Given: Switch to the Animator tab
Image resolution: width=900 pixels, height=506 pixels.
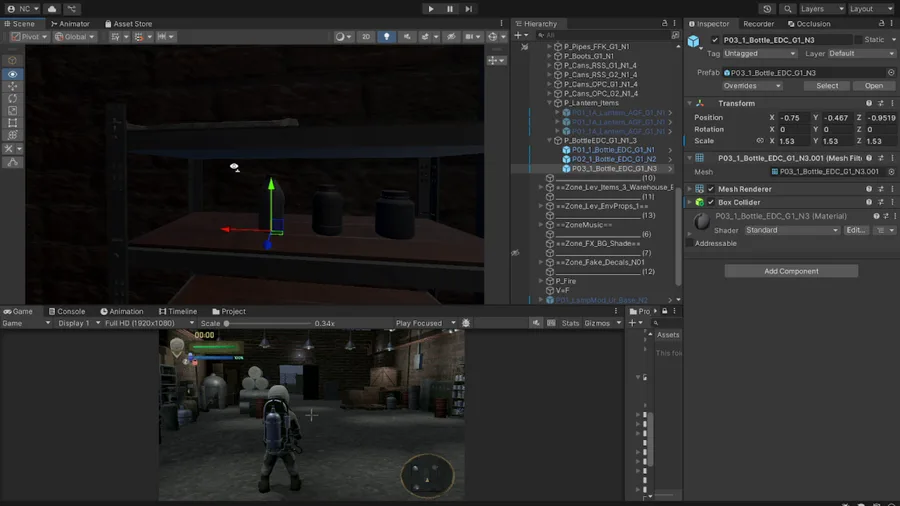Looking at the screenshot, I should [x=71, y=24].
